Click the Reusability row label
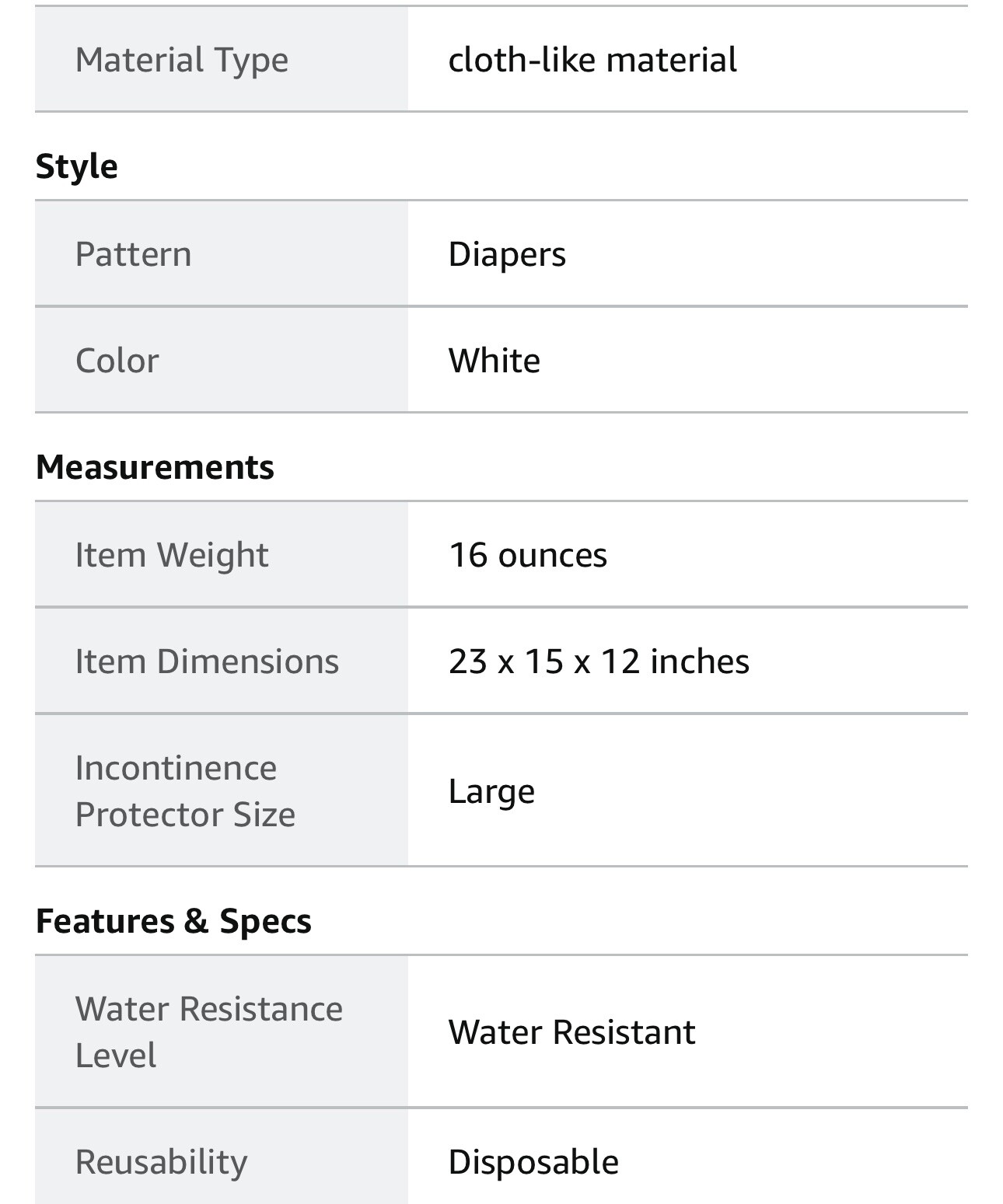The image size is (1003, 1204). [x=161, y=1162]
